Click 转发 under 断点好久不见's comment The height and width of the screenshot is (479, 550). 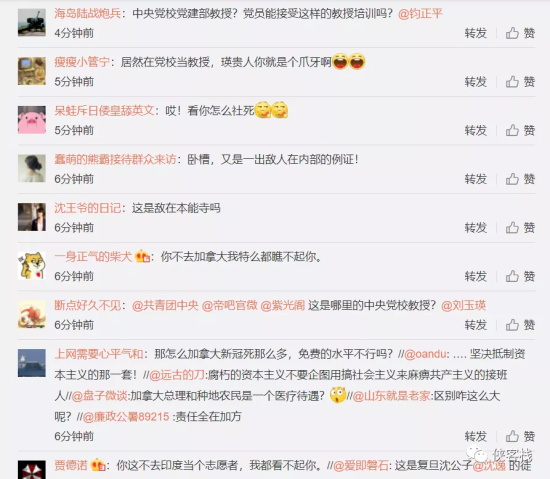click(x=476, y=325)
